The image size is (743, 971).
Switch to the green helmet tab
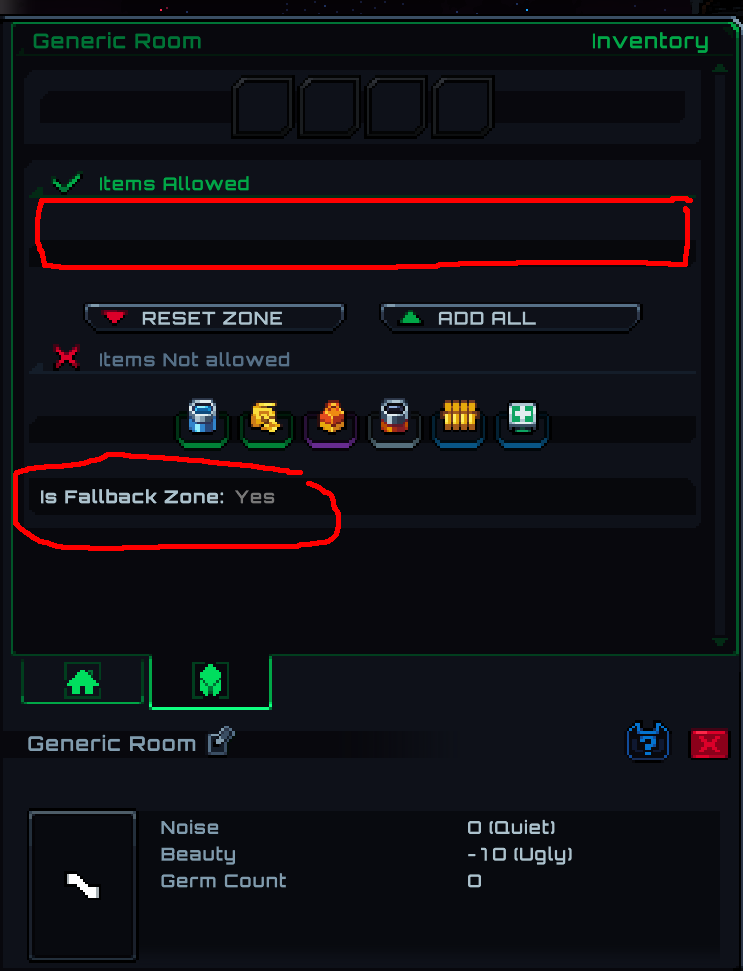point(211,681)
